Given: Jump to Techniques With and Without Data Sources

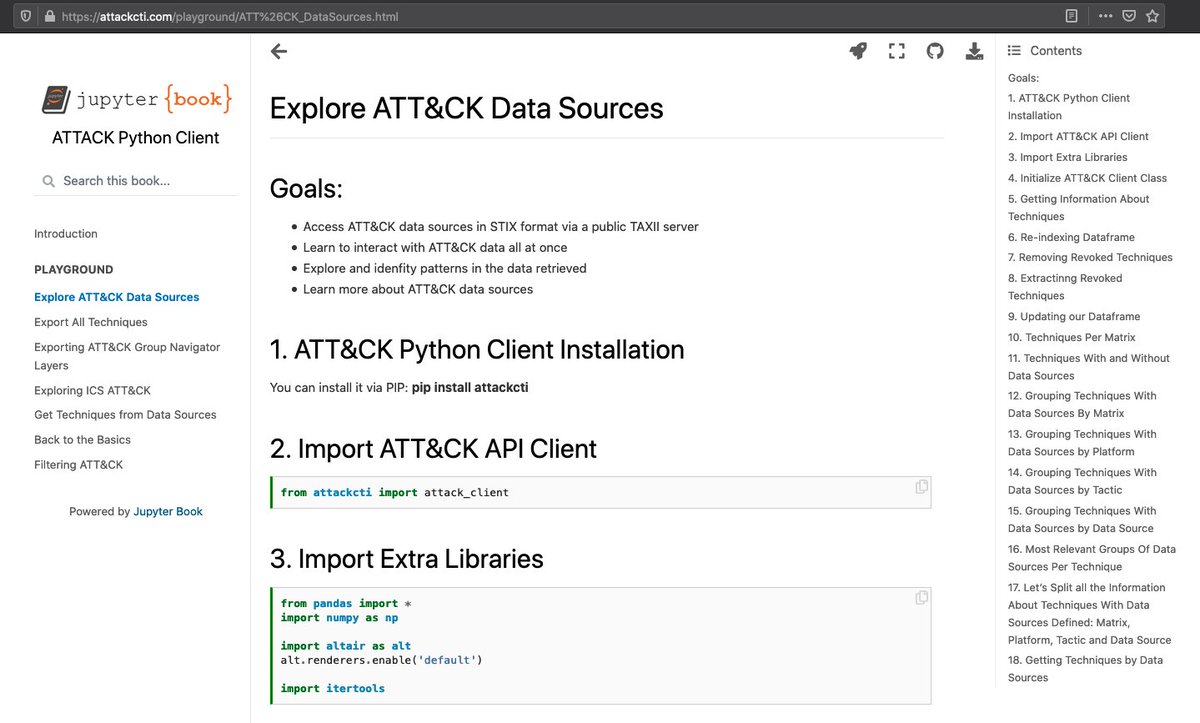Looking at the screenshot, I should [x=1089, y=367].
